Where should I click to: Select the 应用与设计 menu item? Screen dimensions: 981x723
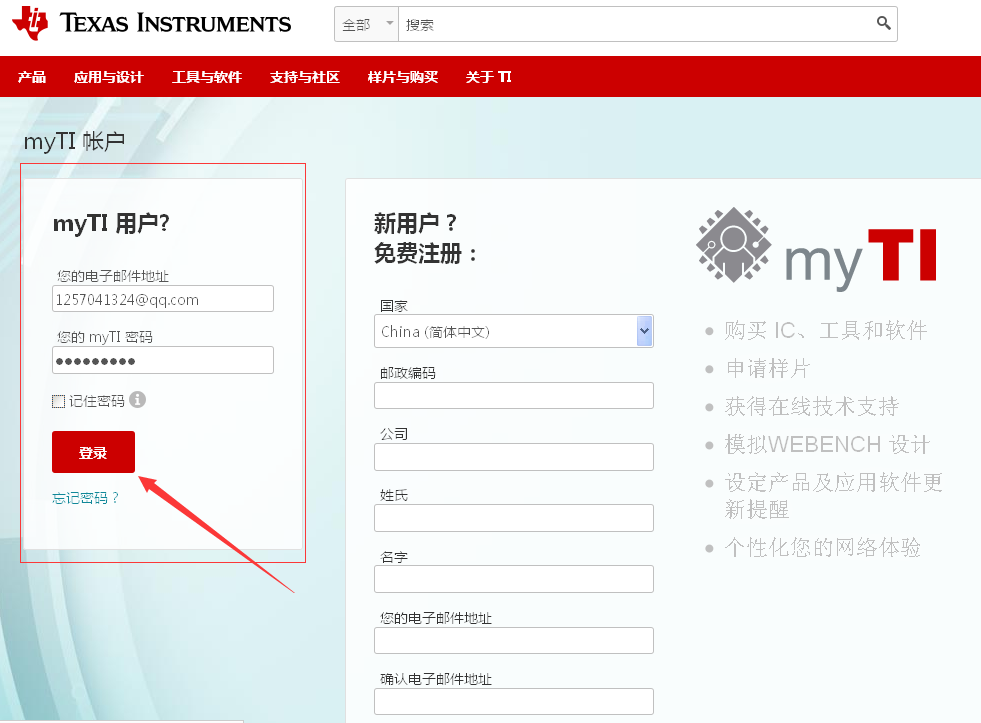(x=108, y=75)
